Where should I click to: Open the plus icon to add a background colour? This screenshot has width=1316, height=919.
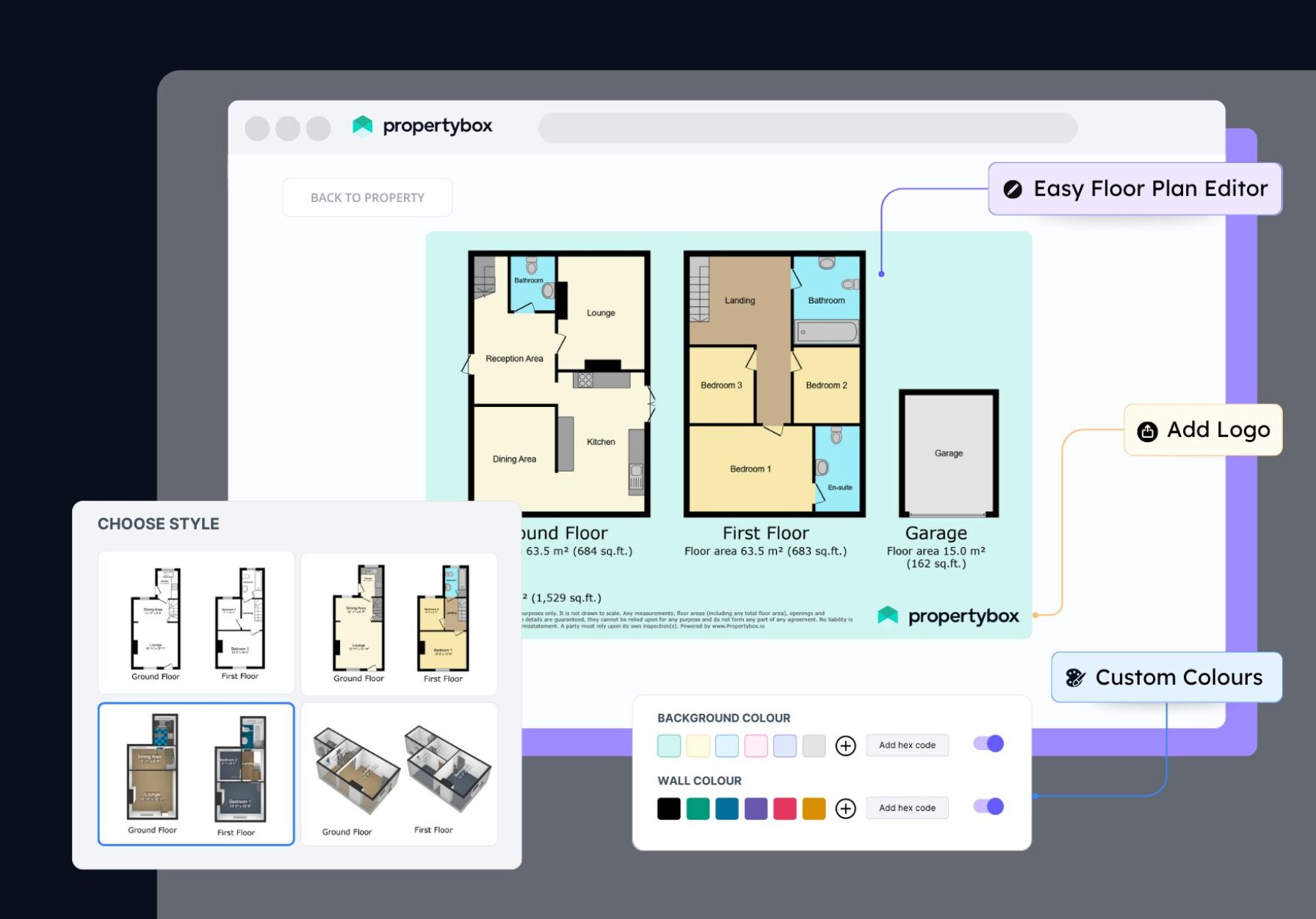pos(846,746)
